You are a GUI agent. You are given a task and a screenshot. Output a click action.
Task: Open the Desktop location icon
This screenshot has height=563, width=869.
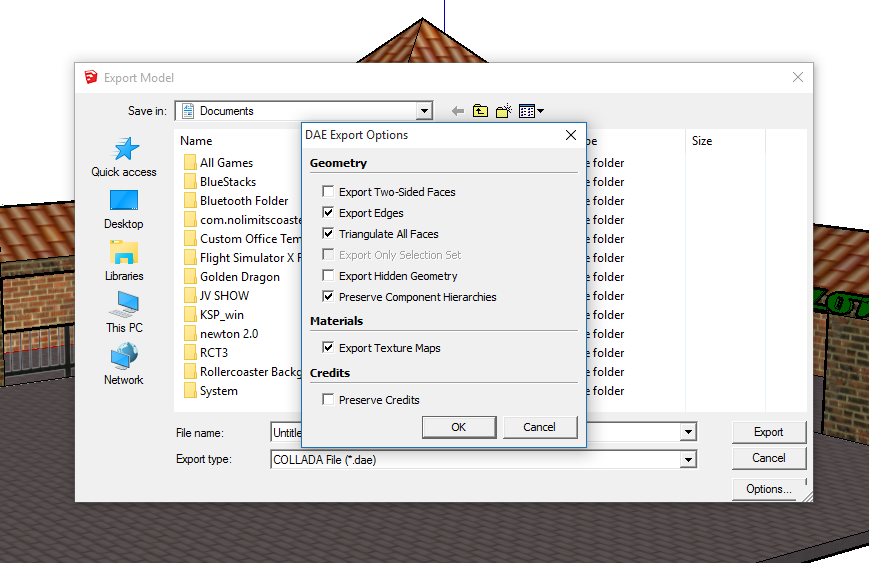[124, 201]
